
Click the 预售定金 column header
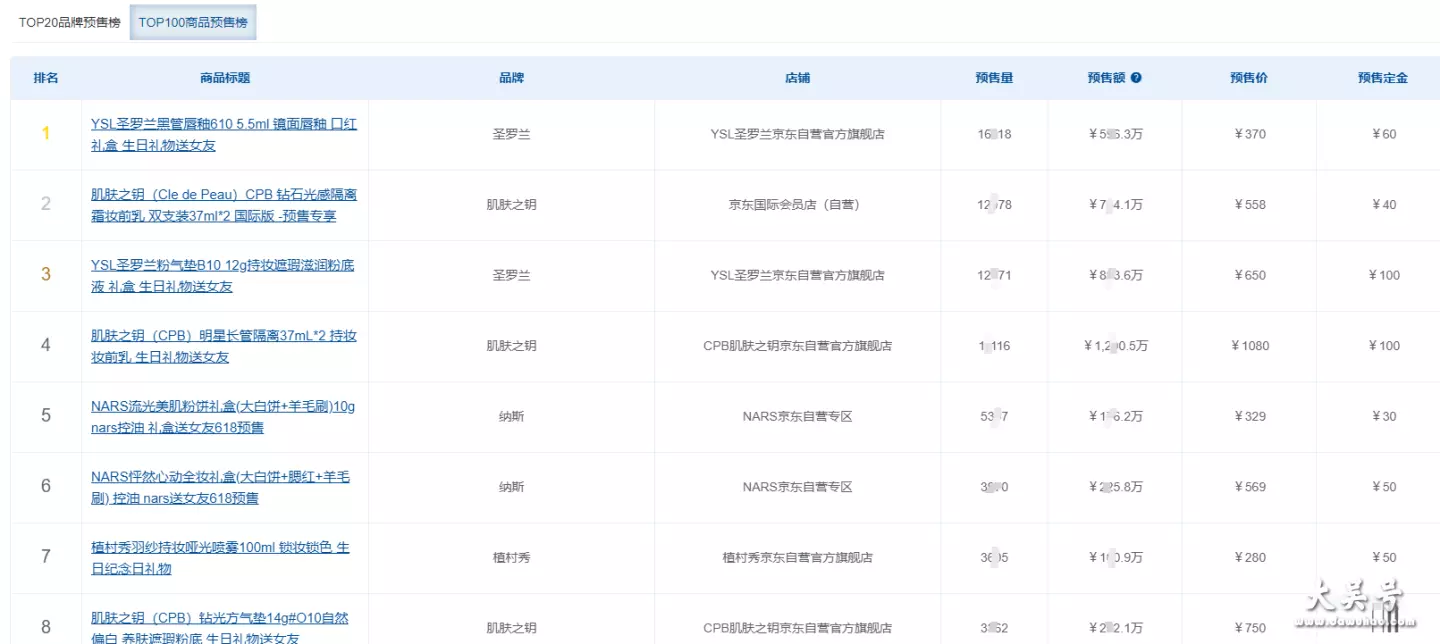tap(1383, 78)
